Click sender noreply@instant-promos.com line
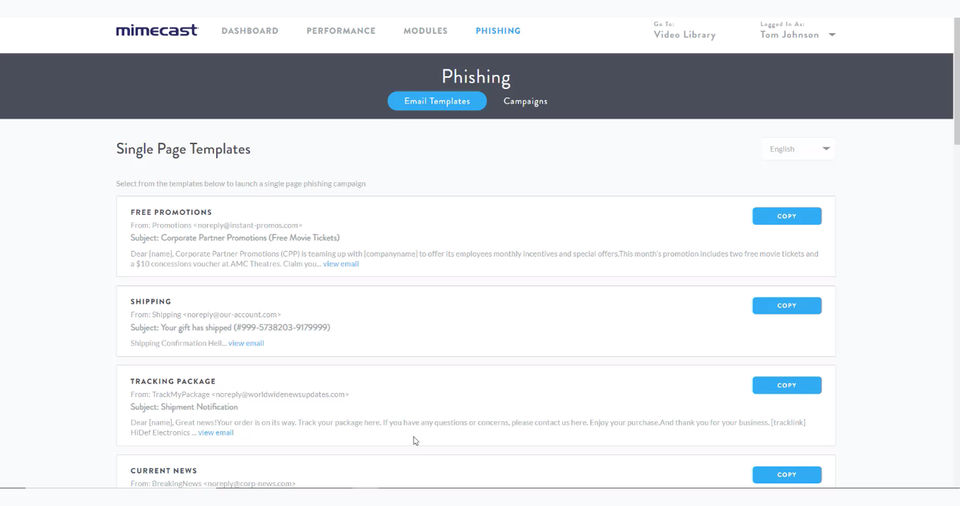960x506 pixels. click(216, 225)
